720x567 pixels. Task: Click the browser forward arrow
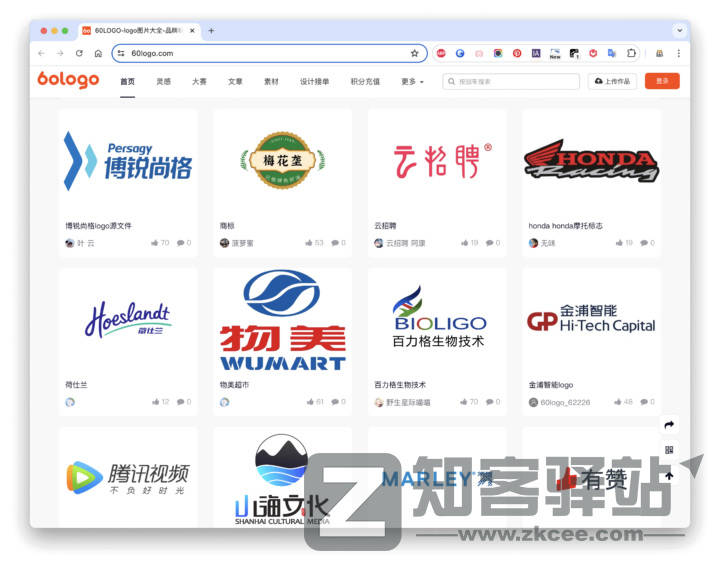(60, 53)
